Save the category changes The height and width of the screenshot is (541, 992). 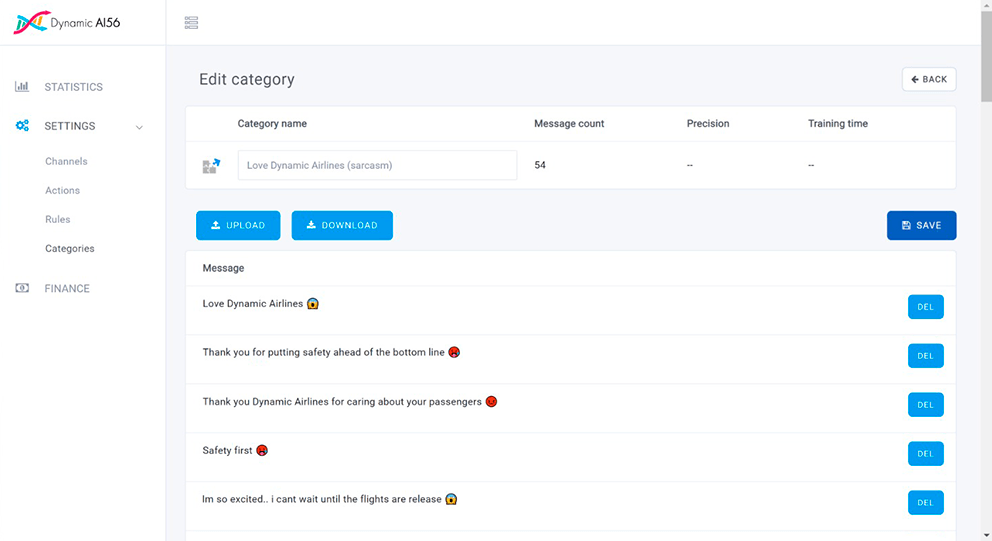point(921,225)
